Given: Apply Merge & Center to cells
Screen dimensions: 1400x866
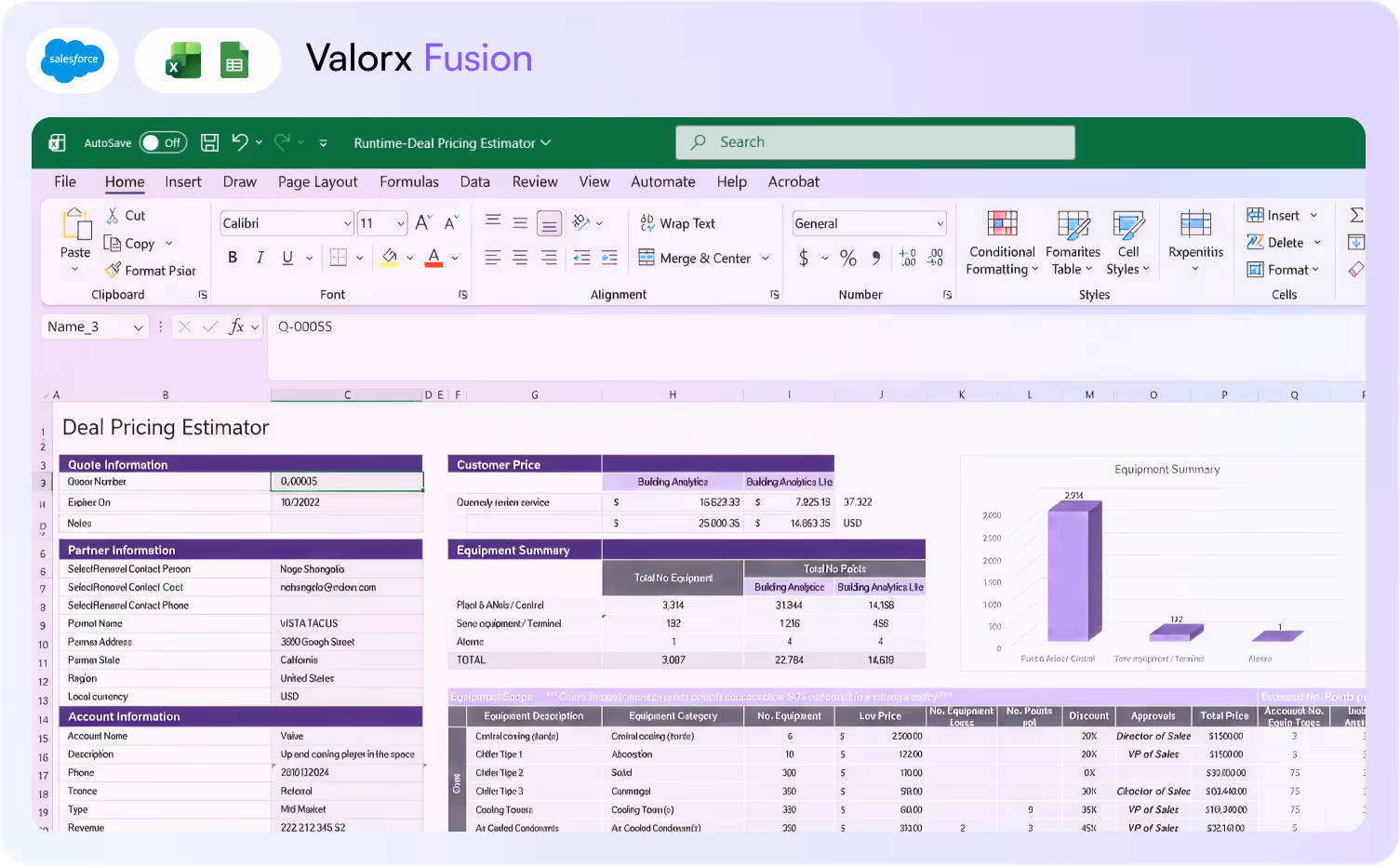Looking at the screenshot, I should [x=698, y=258].
